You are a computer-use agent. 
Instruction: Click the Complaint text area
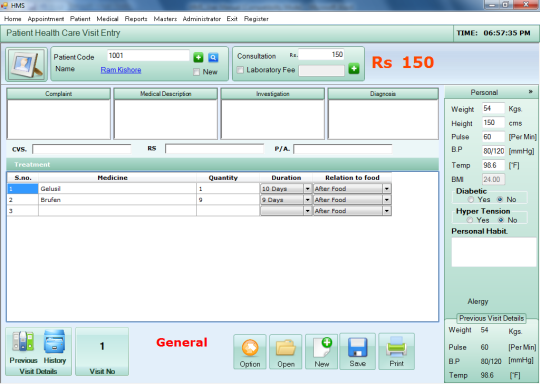tap(59, 119)
